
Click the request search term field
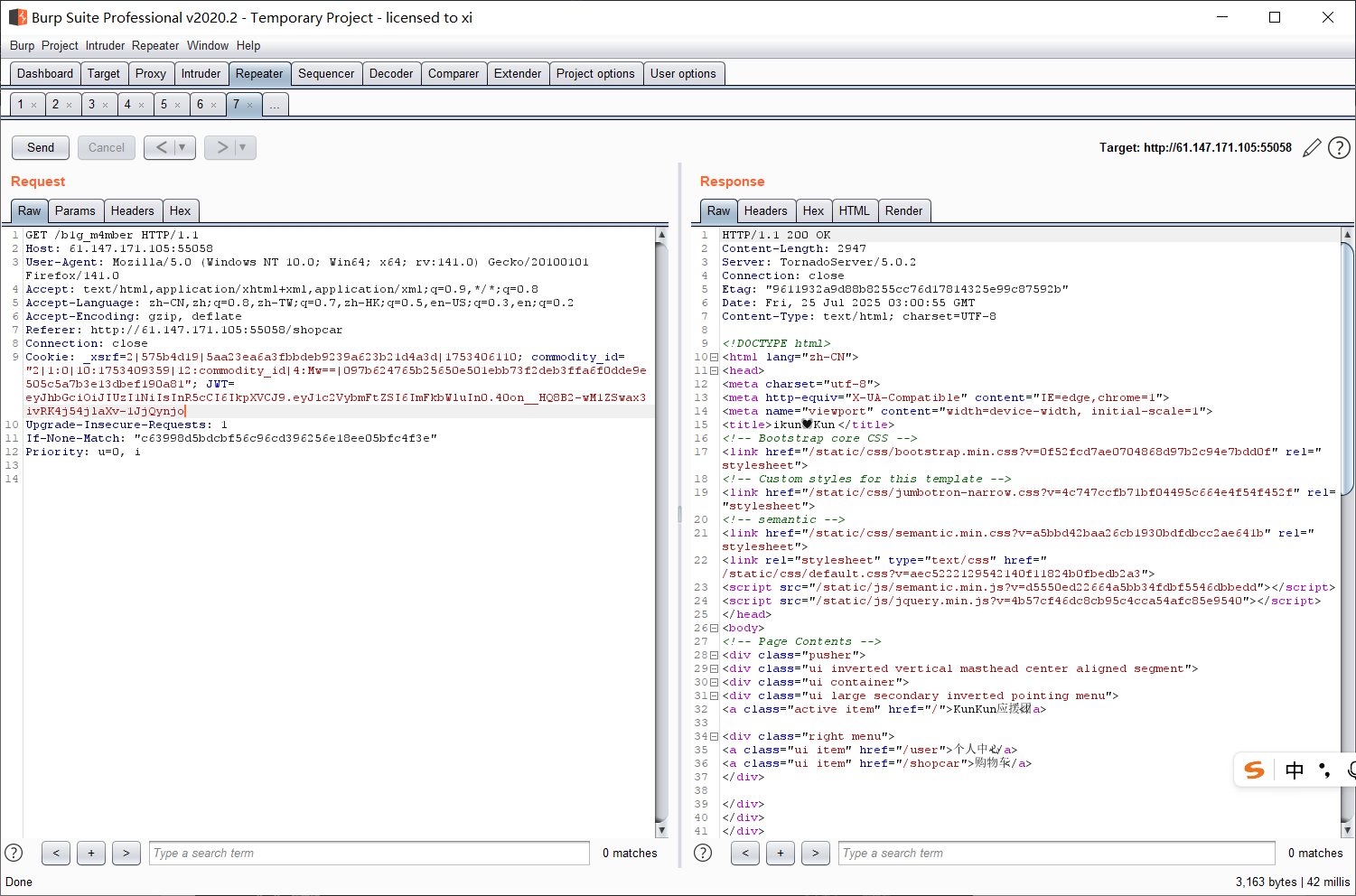click(369, 853)
